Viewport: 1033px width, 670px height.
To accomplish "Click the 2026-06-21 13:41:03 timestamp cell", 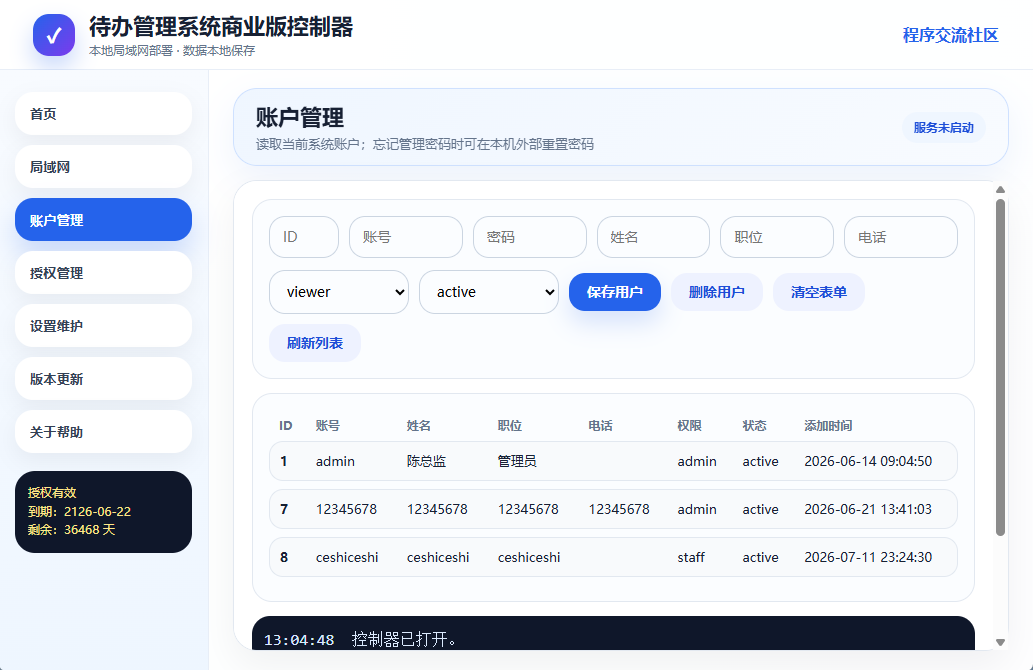I will tap(868, 509).
